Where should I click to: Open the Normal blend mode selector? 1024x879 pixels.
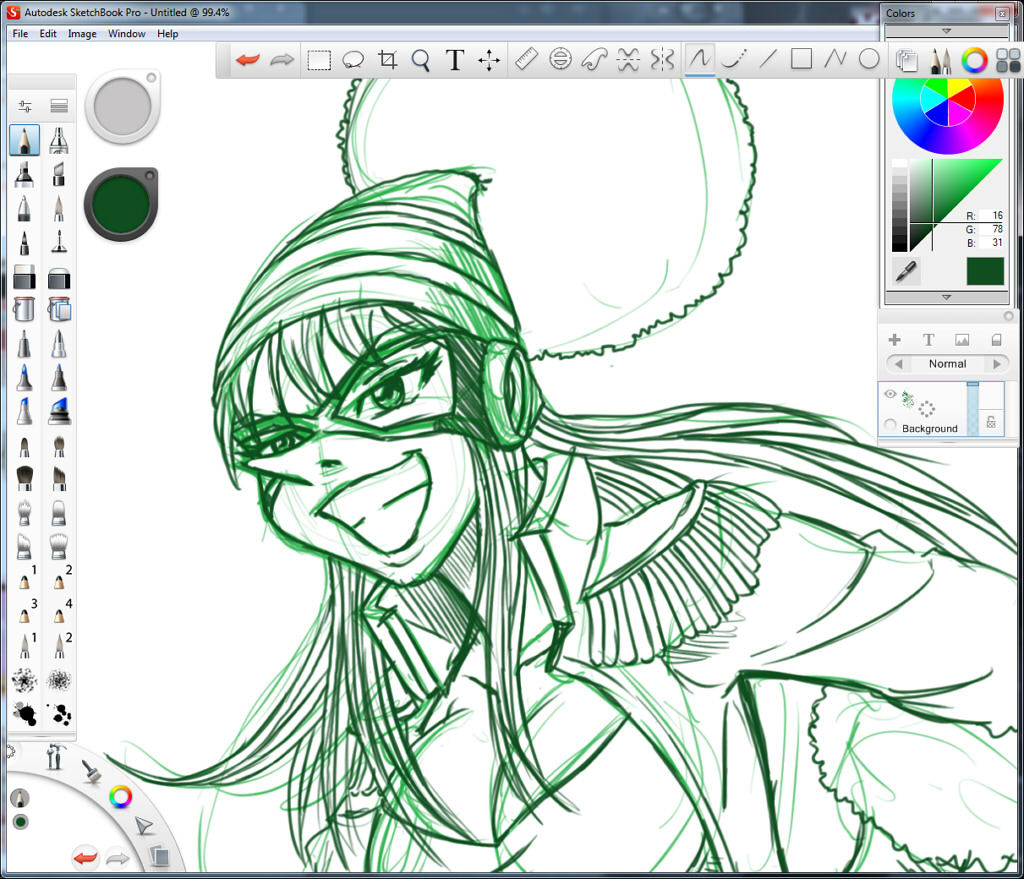point(948,364)
